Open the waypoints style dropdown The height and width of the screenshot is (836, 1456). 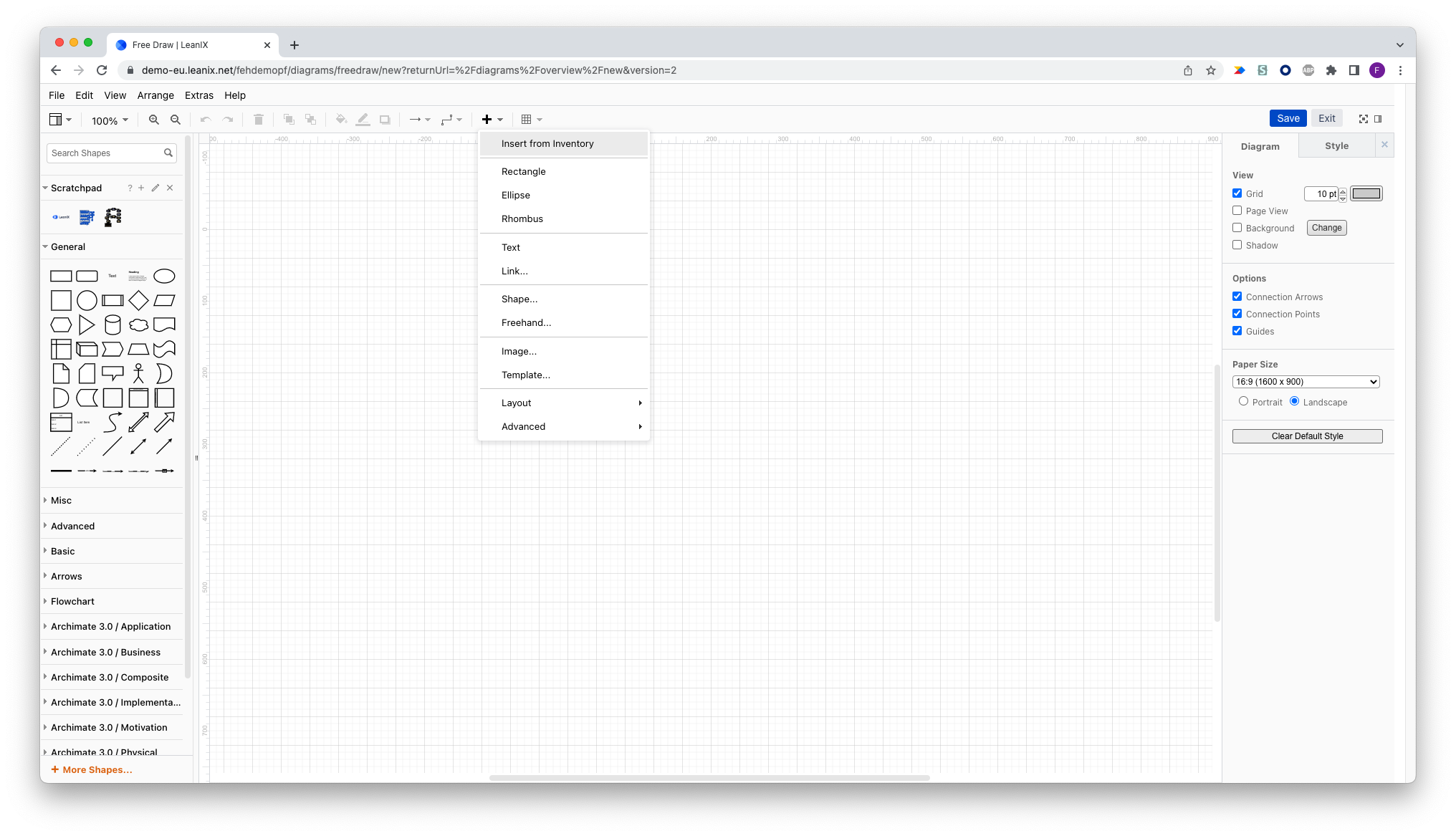tap(451, 120)
